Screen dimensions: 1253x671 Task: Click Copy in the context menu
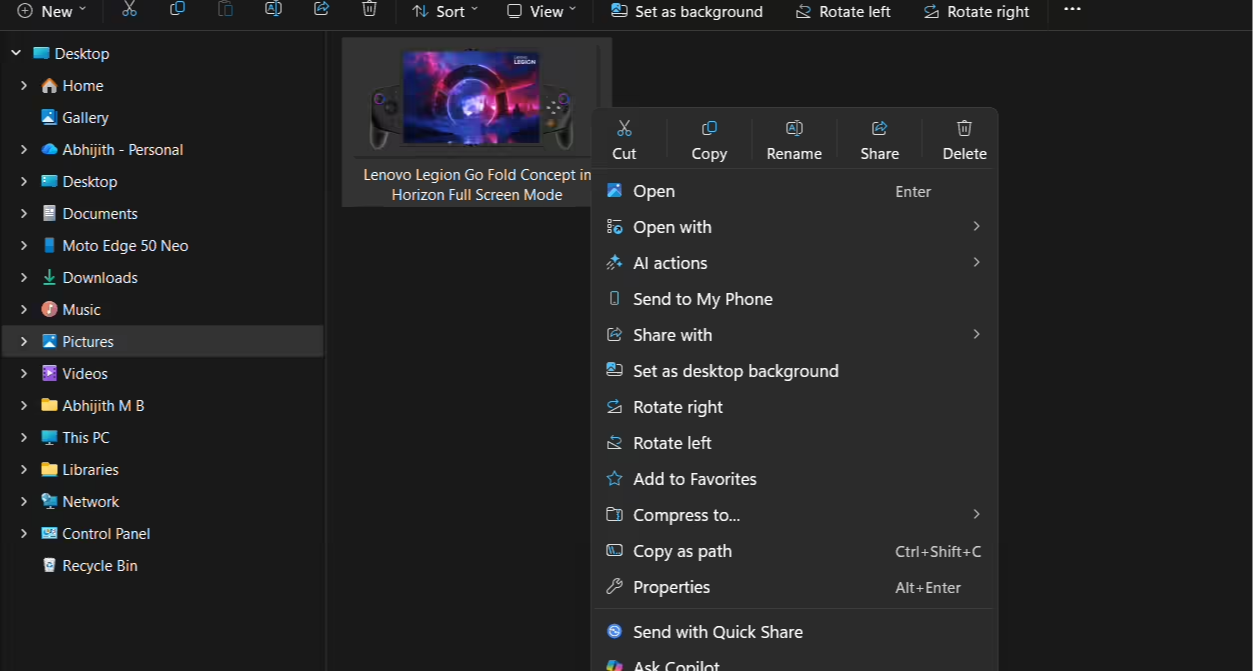[x=709, y=140]
